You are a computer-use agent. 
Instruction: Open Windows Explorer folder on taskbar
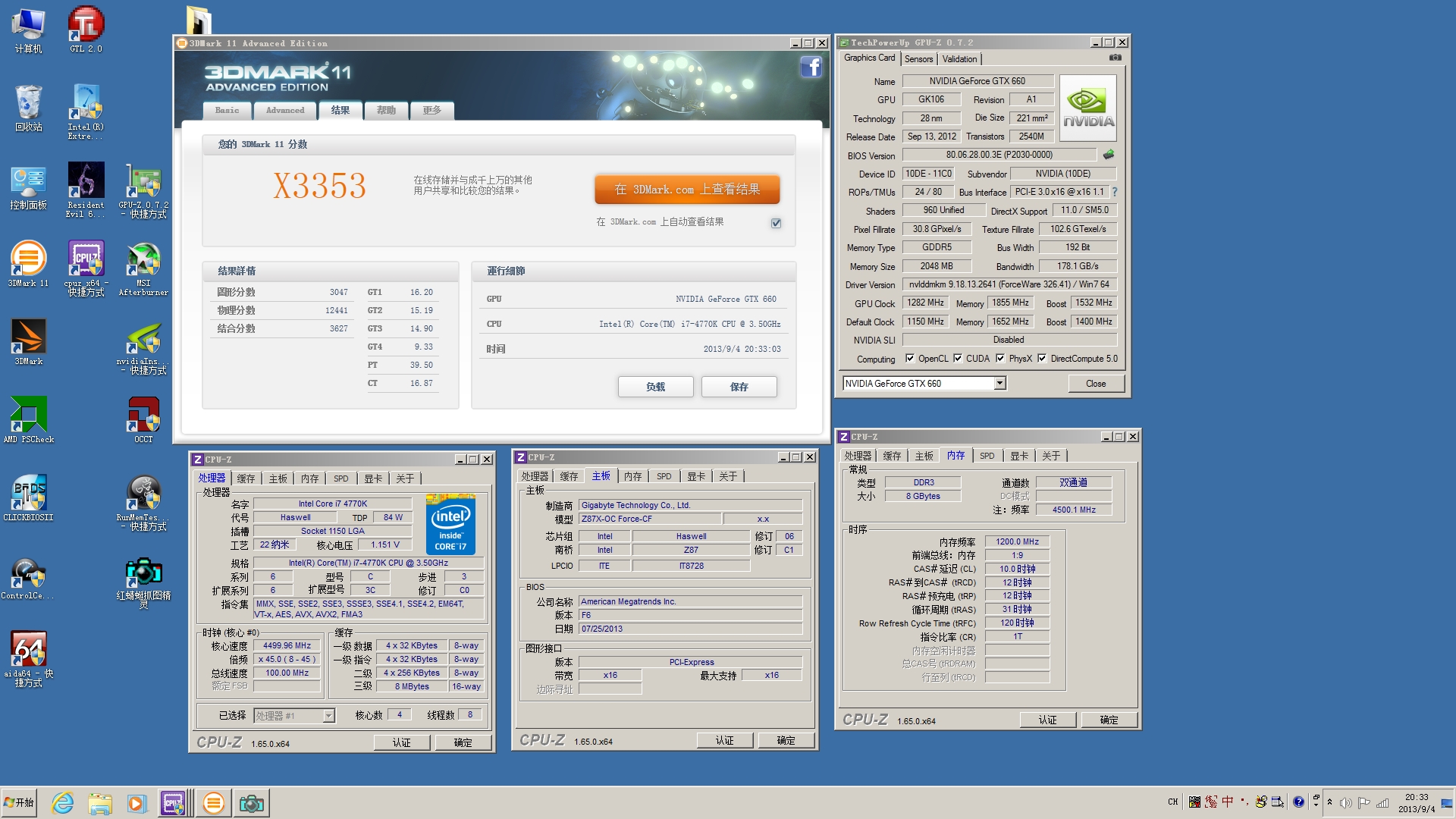99,803
